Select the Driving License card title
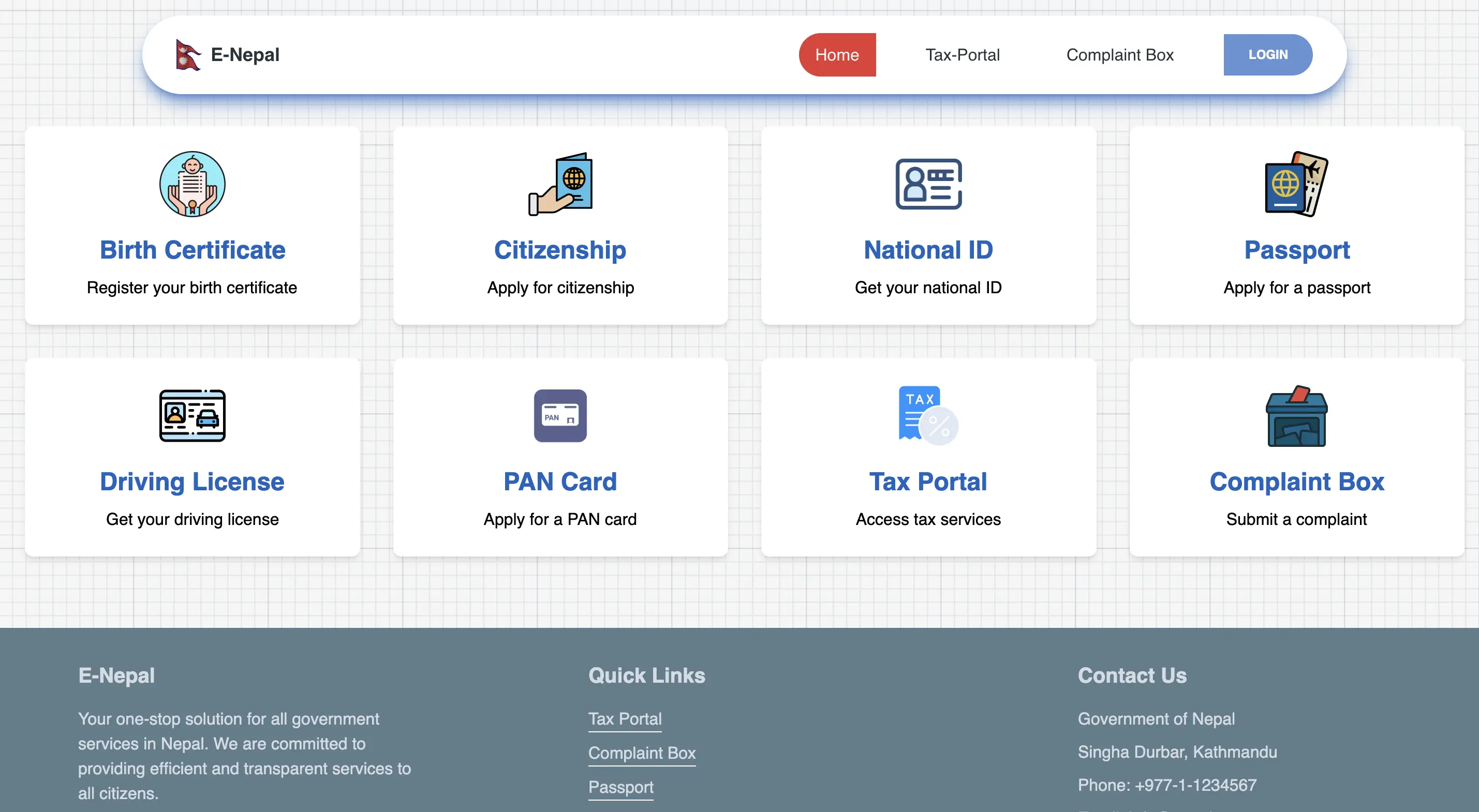 (x=193, y=482)
